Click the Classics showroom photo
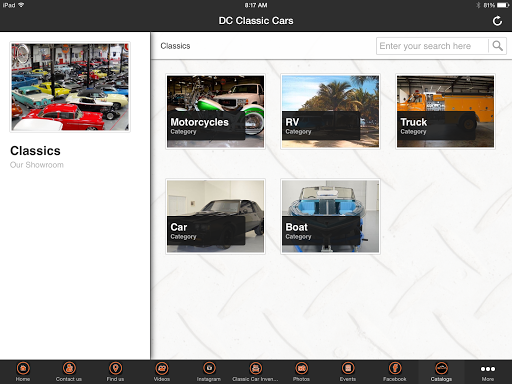This screenshot has height=384, width=512. click(70, 87)
